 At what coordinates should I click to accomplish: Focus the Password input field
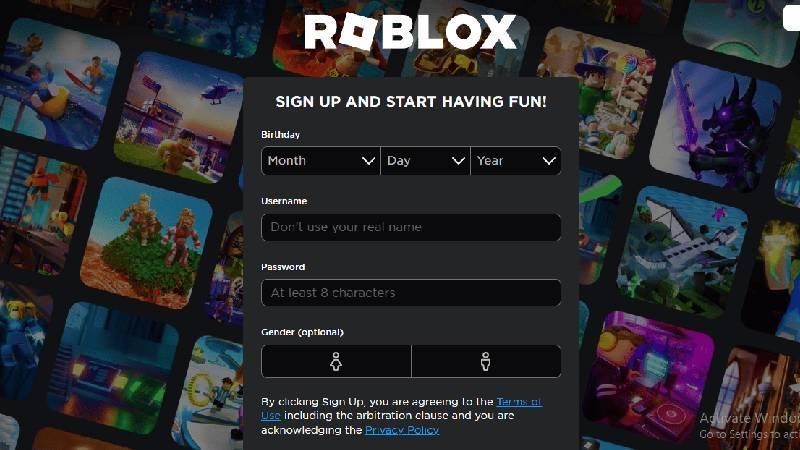[411, 293]
